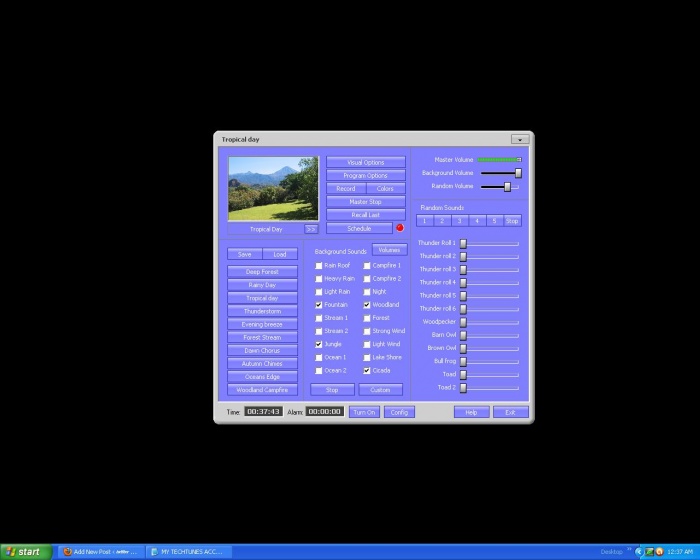Adjust the Master Volume bar
The width and height of the screenshot is (700, 560).
[500, 159]
